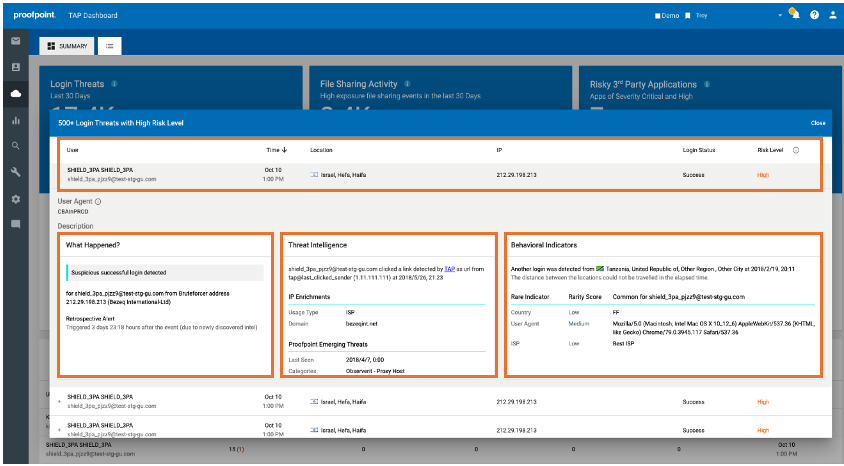Click the Tanzania flag in Behavioral Indicators
844x466 pixels.
[x=600, y=269]
